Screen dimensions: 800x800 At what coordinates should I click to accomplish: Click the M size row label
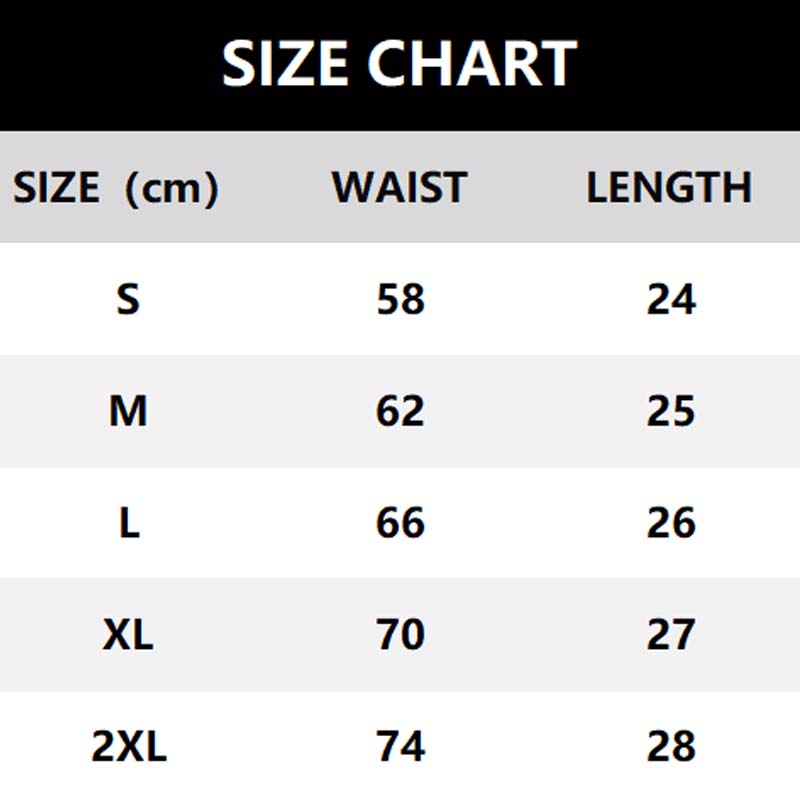click(x=128, y=411)
